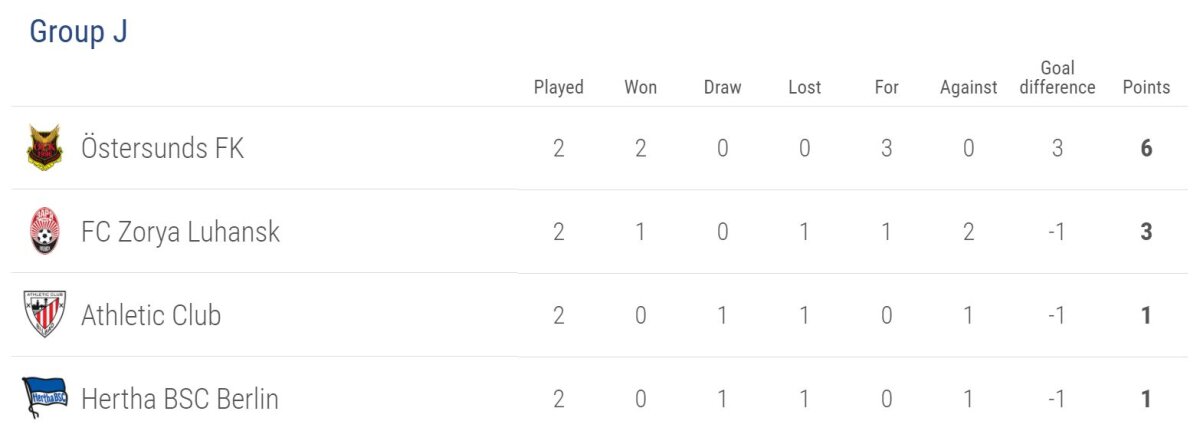Click the Athletic Club crest icon
The width and height of the screenshot is (1200, 441).
point(44,314)
